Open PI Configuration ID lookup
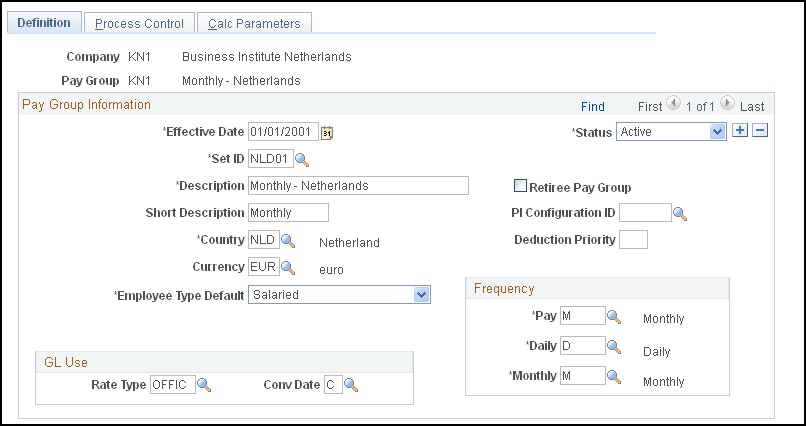The height and width of the screenshot is (426, 806). [680, 213]
